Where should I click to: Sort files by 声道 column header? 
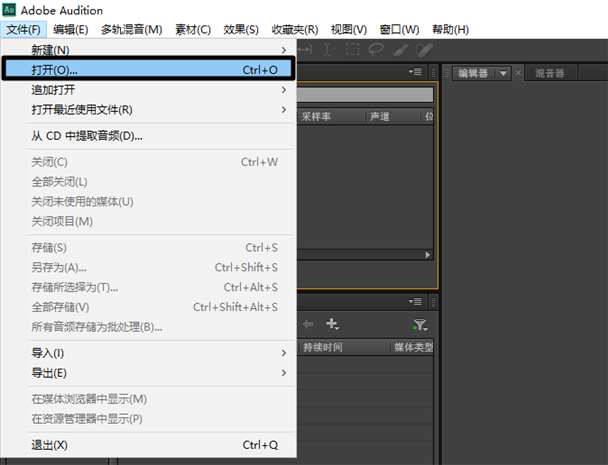point(380,116)
